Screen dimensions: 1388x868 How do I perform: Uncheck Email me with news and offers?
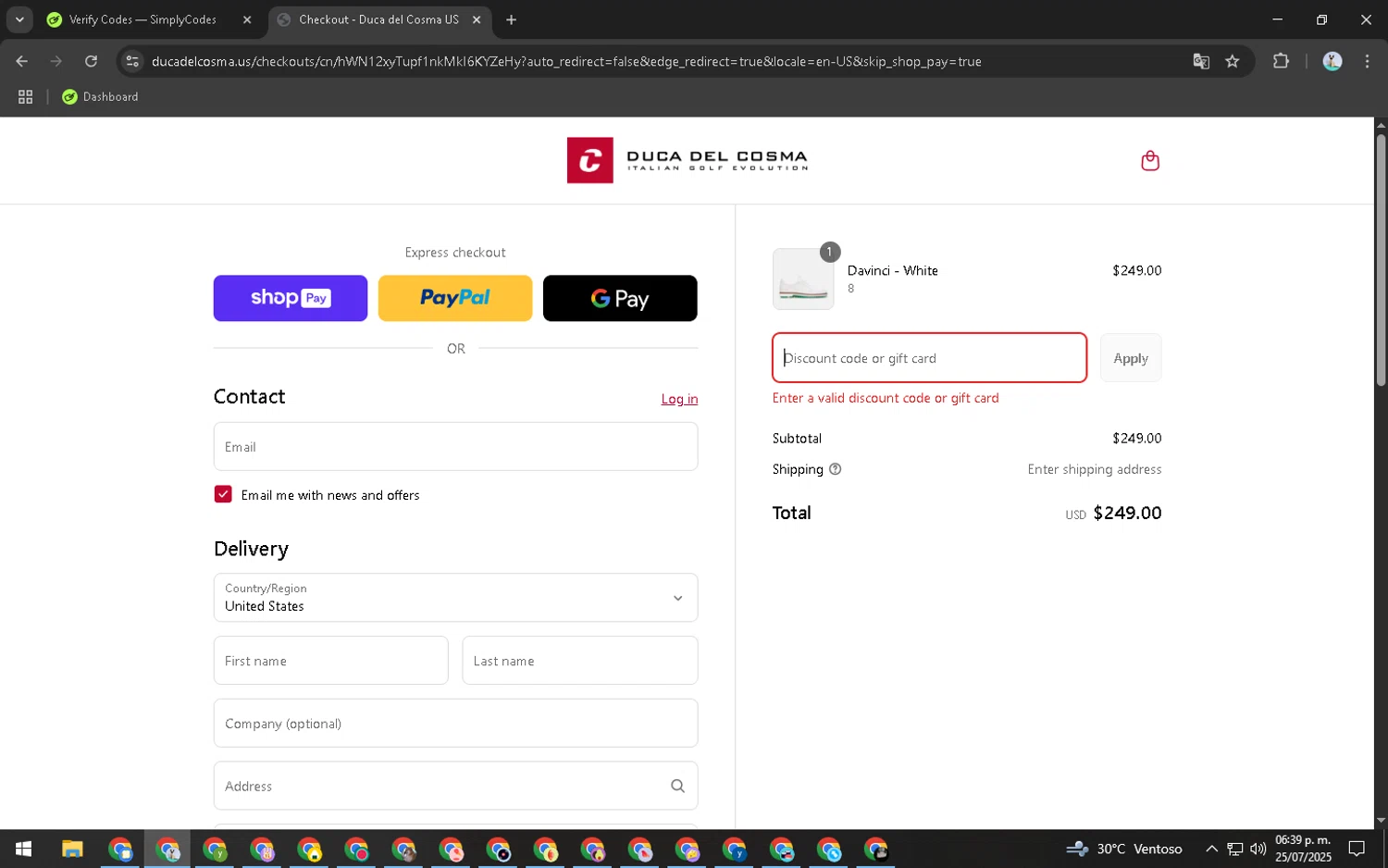tap(223, 494)
